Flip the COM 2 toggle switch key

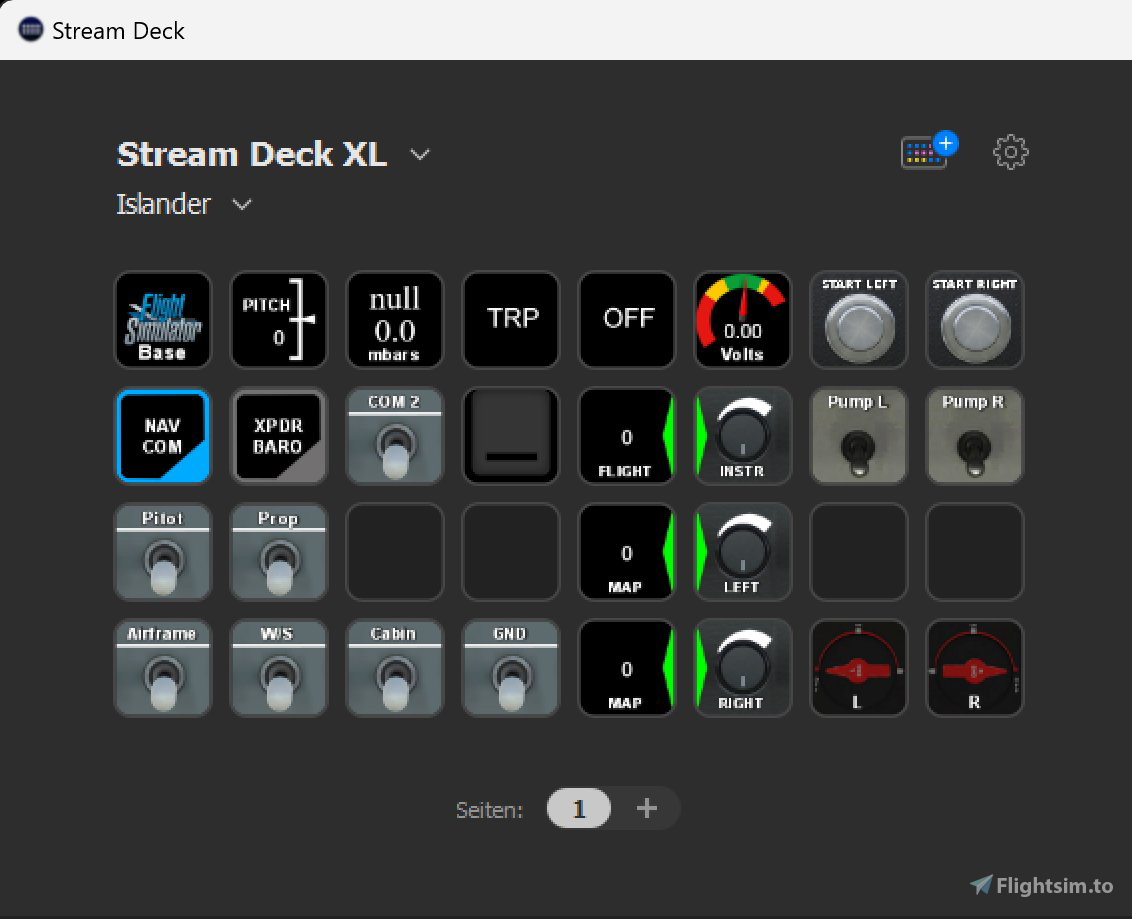click(x=395, y=435)
